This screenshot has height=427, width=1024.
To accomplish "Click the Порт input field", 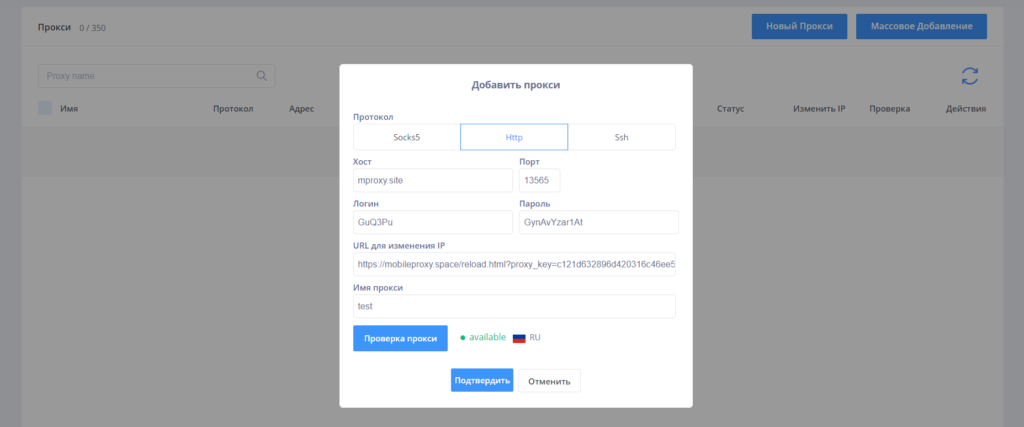I will tap(540, 180).
